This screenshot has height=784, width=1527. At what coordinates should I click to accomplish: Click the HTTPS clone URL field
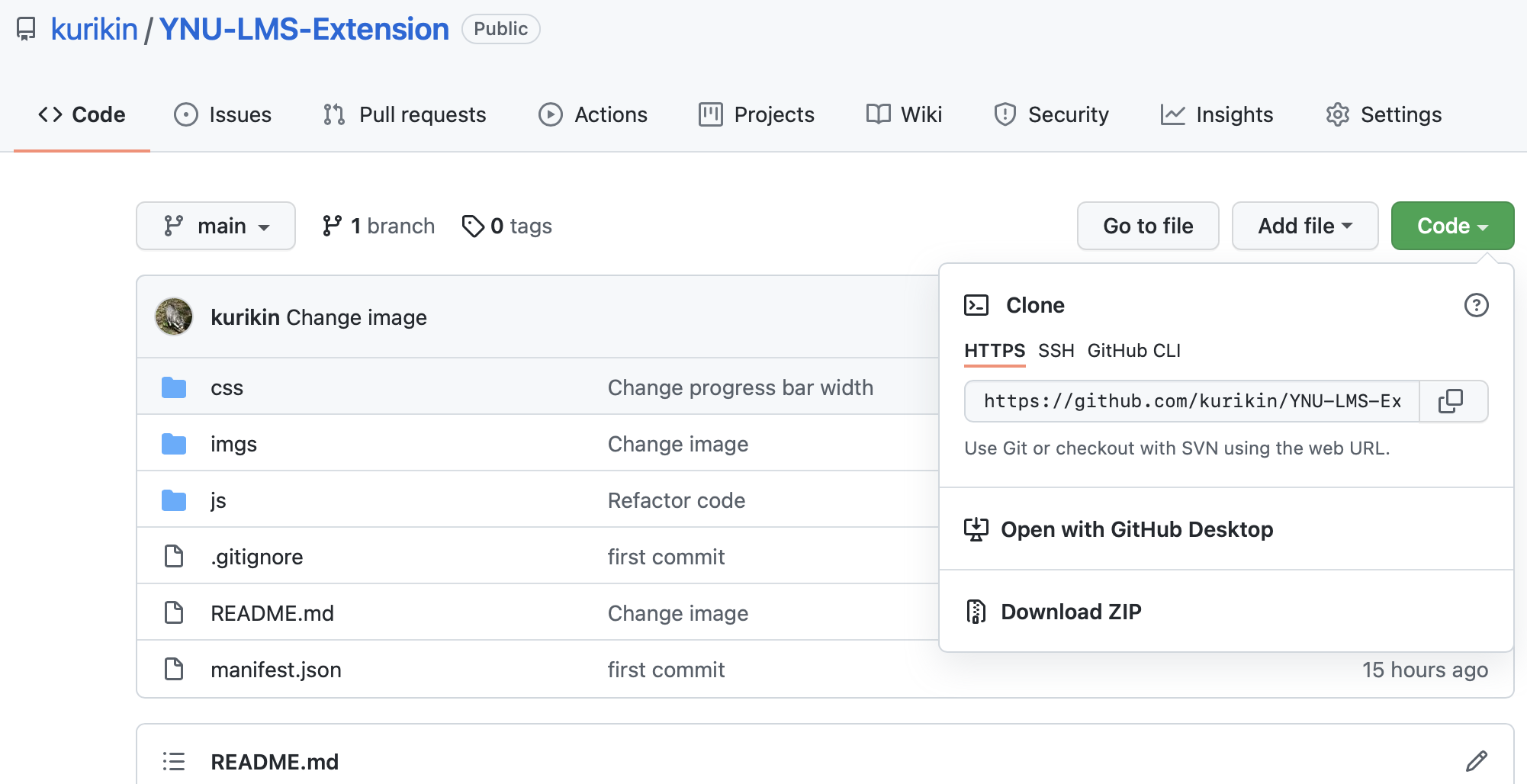coord(1191,401)
